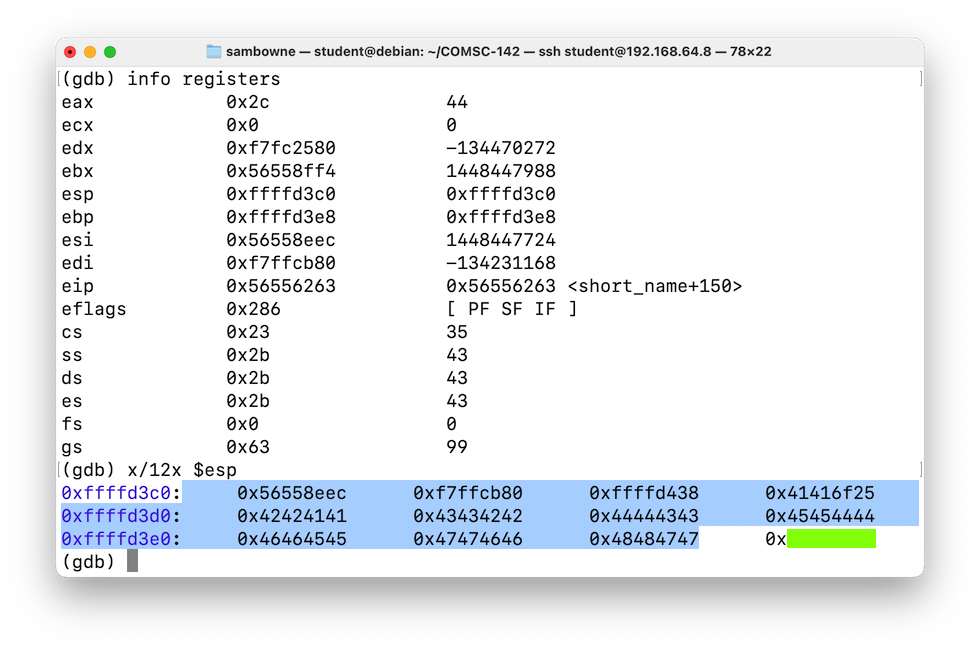Screen dimensions: 980x651
Task: Click memory word 0x43434242
Action: tap(468, 516)
